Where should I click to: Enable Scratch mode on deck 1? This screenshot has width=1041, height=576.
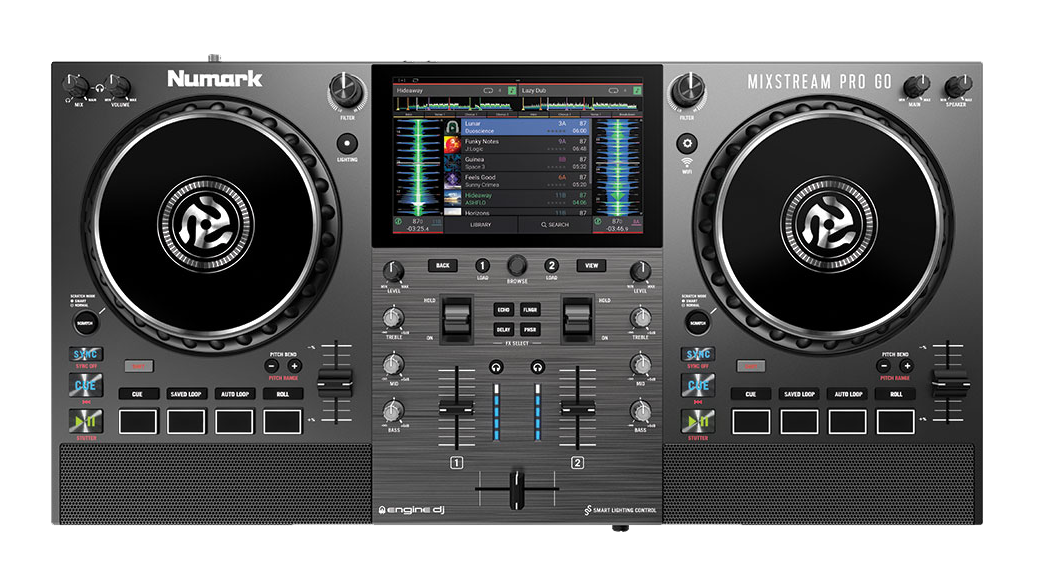click(85, 323)
